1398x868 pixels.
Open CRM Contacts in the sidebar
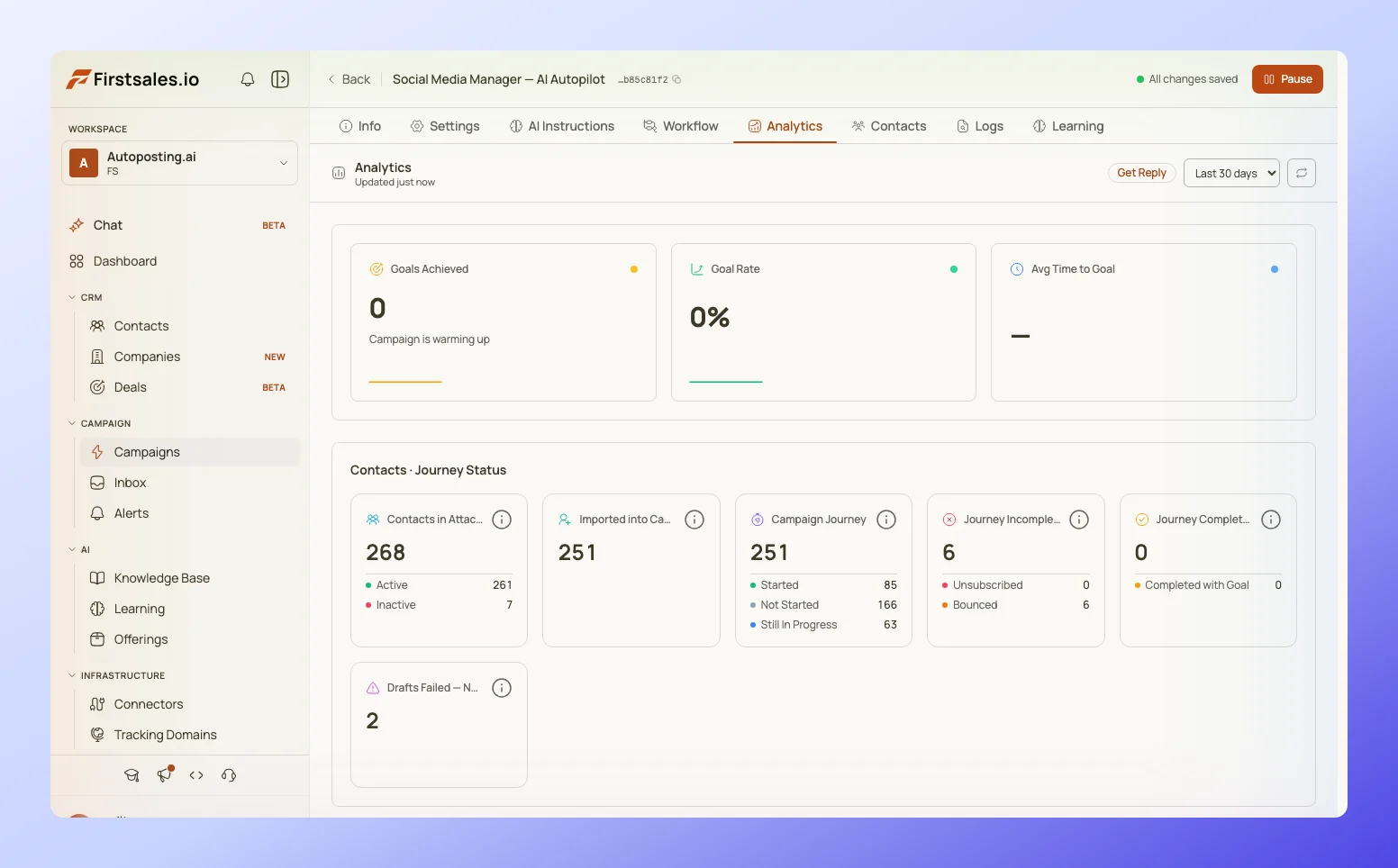pyautogui.click(x=190, y=326)
